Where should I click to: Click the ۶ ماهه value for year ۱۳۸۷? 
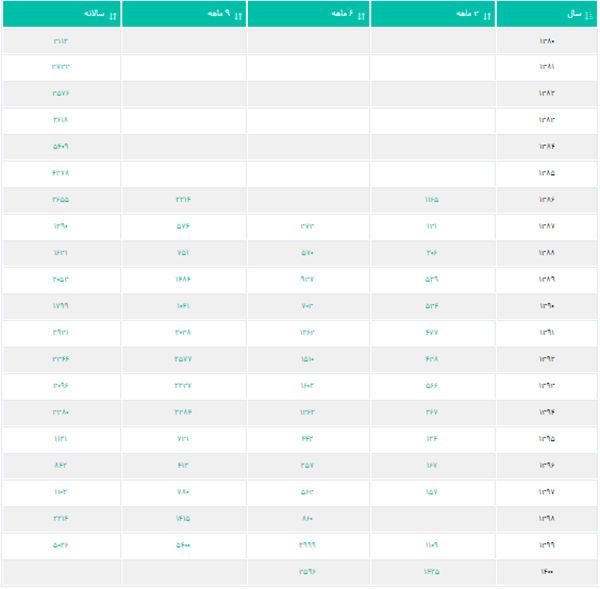[x=307, y=226]
